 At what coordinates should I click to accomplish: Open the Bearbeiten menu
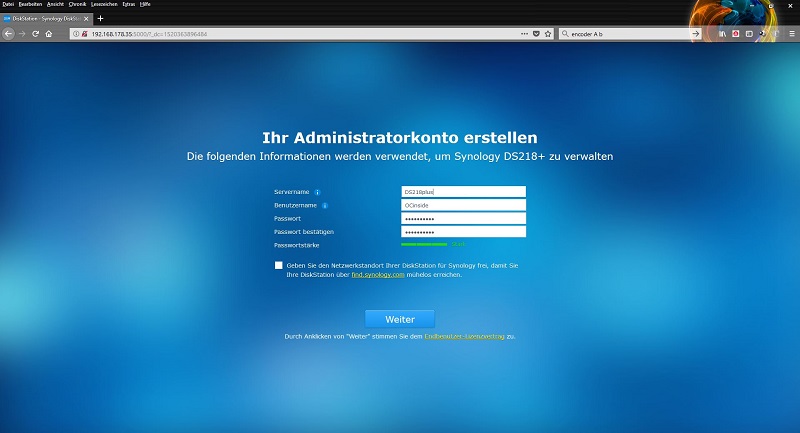point(30,4)
